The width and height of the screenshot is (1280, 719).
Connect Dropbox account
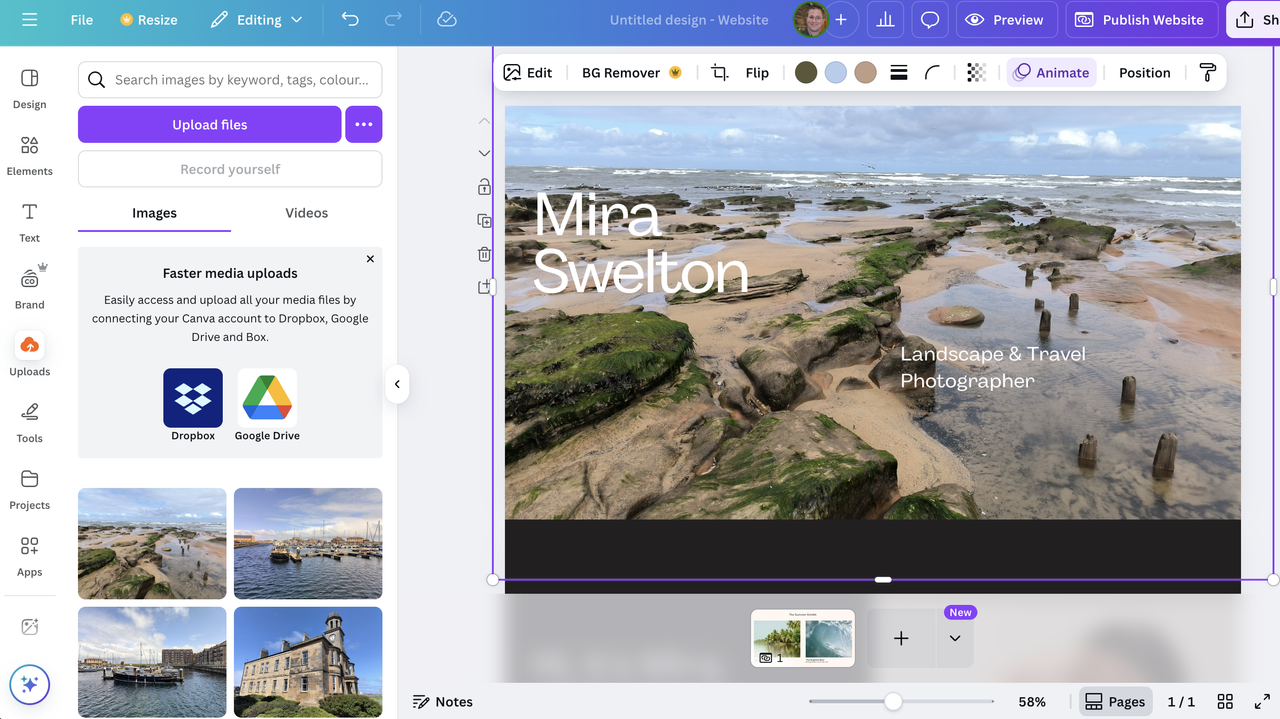tap(193, 404)
